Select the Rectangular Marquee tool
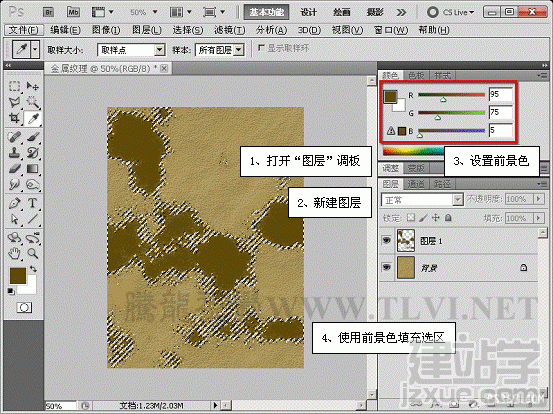Image resolution: width=553 pixels, height=414 pixels. point(14,86)
